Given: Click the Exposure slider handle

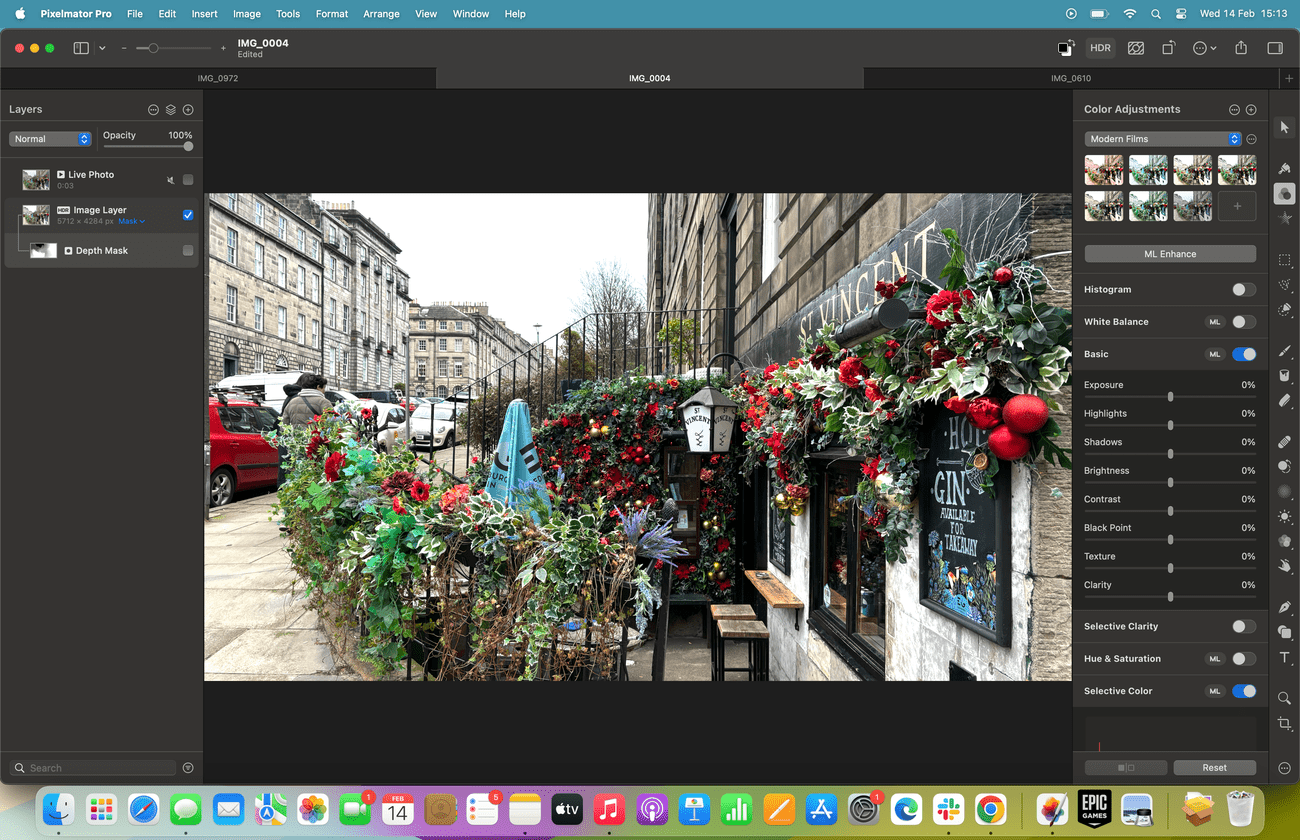Looking at the screenshot, I should 1170,396.
